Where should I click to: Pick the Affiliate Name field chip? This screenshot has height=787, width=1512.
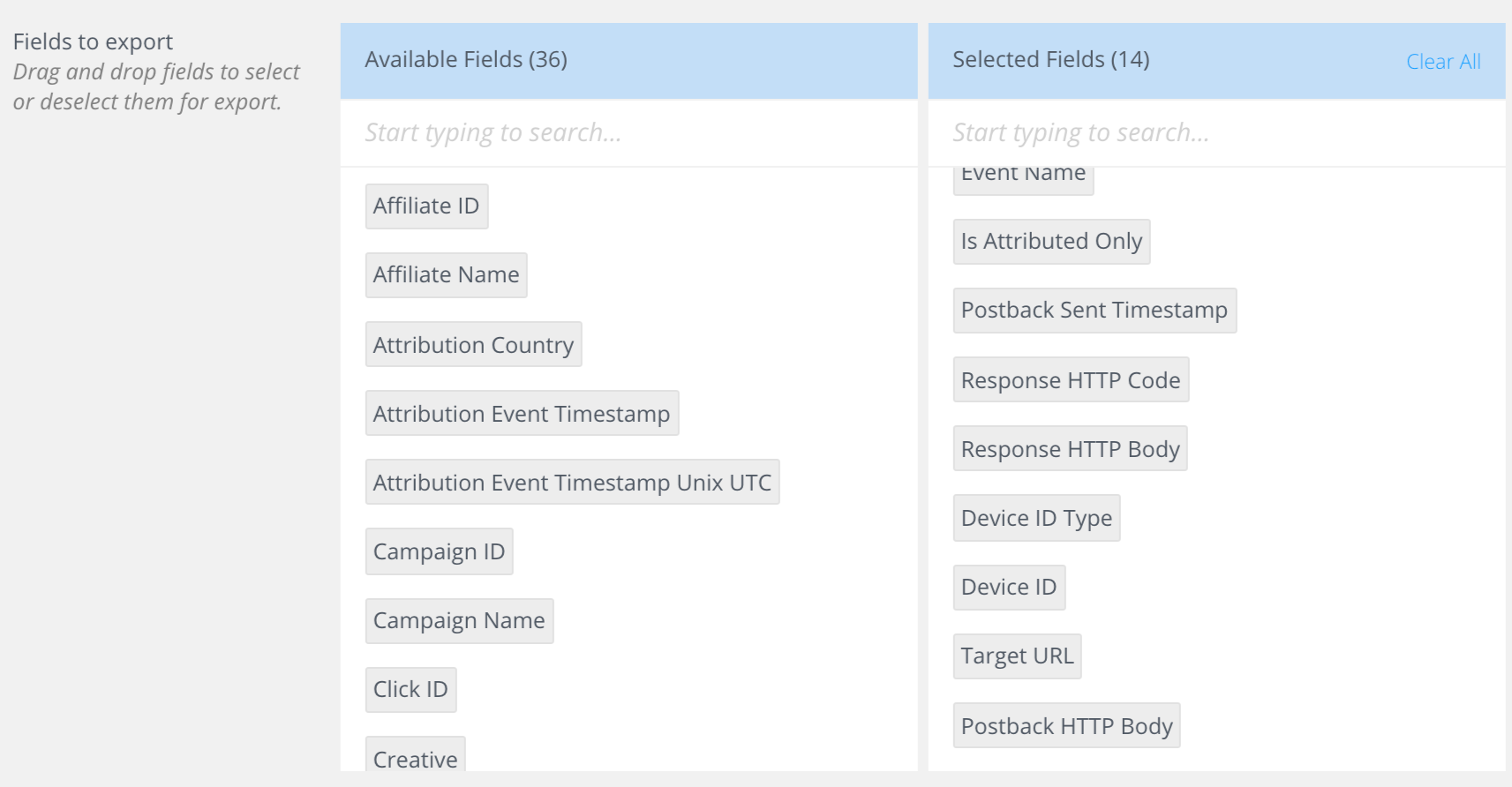point(446,275)
